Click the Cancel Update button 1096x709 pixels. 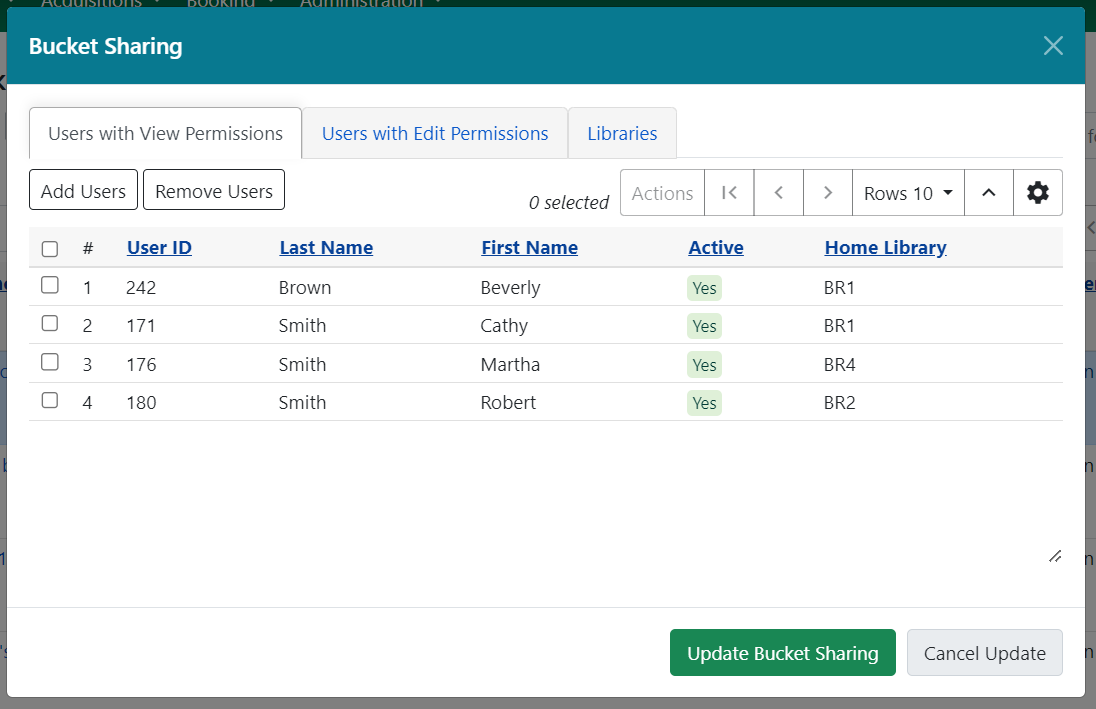click(x=984, y=653)
